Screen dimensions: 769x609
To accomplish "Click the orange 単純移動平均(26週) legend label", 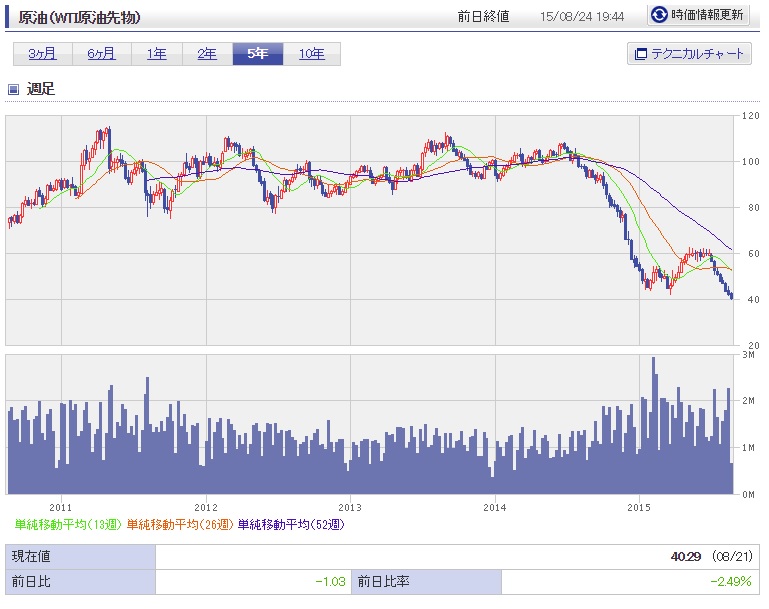I will [x=181, y=524].
